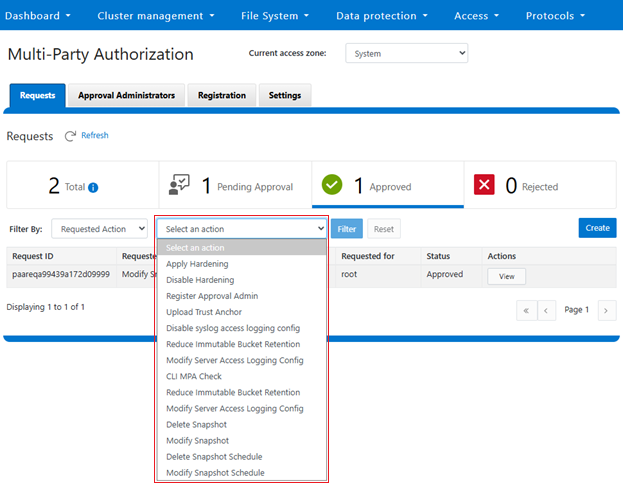Go to first page double-chevron
This screenshot has width=623, height=484.
coord(526,310)
